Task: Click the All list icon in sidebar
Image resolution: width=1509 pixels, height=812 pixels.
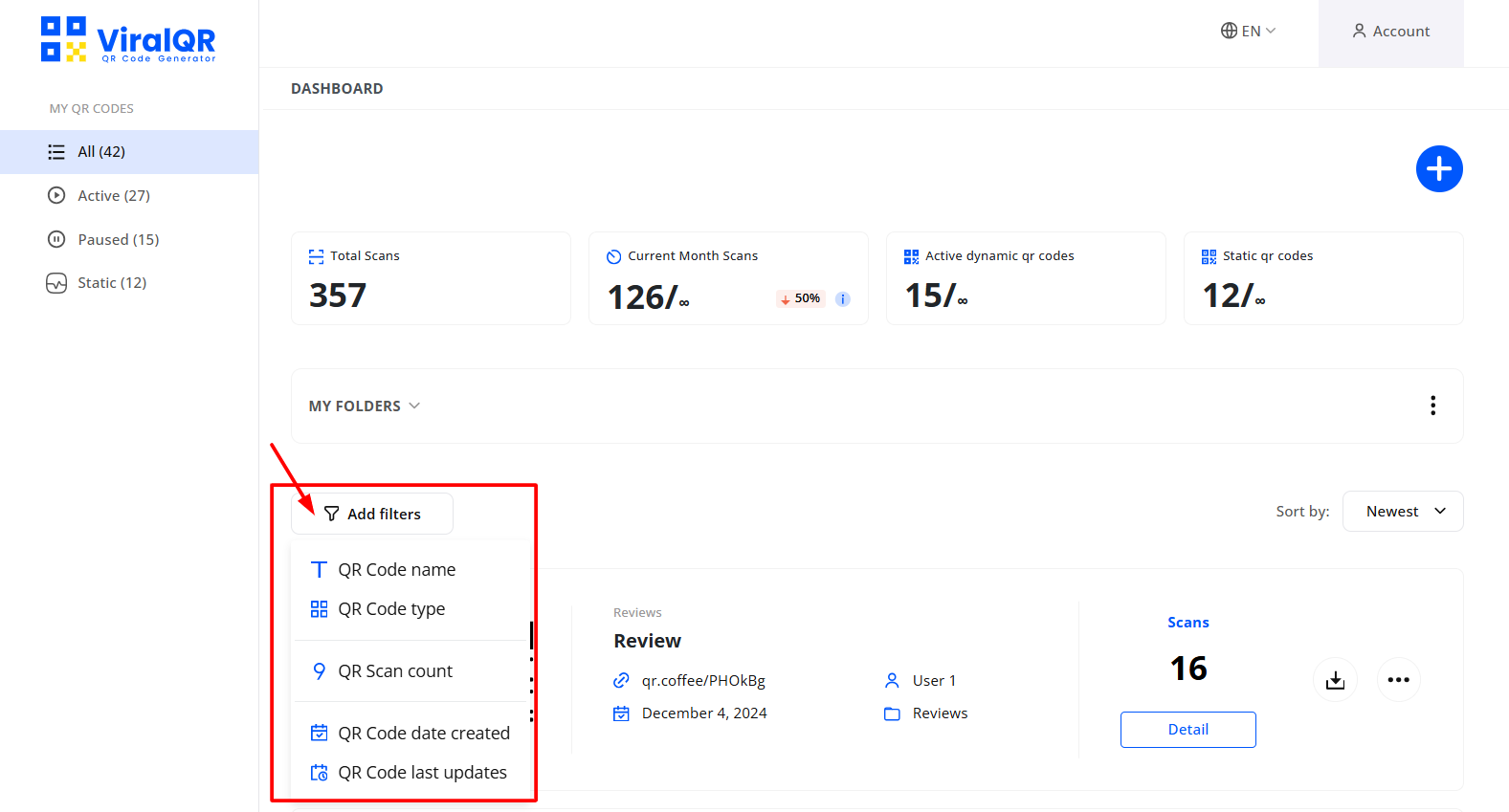Action: click(56, 152)
